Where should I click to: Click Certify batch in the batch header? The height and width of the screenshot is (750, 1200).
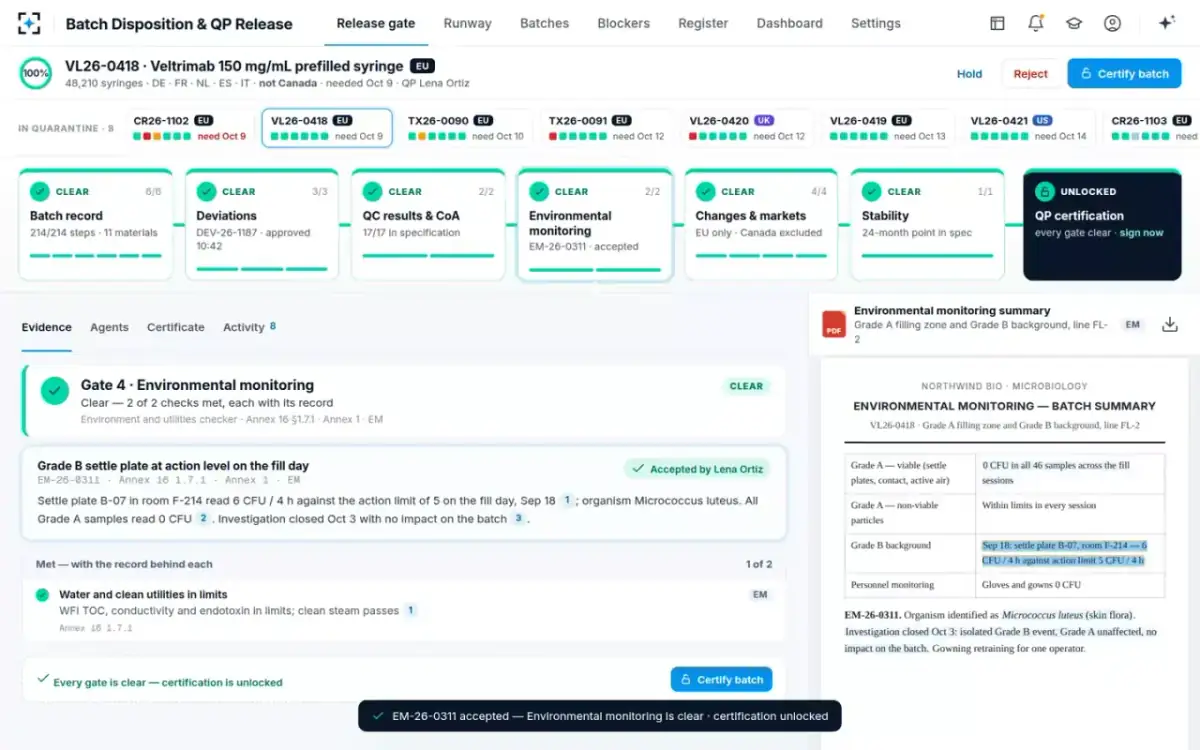[1124, 74]
